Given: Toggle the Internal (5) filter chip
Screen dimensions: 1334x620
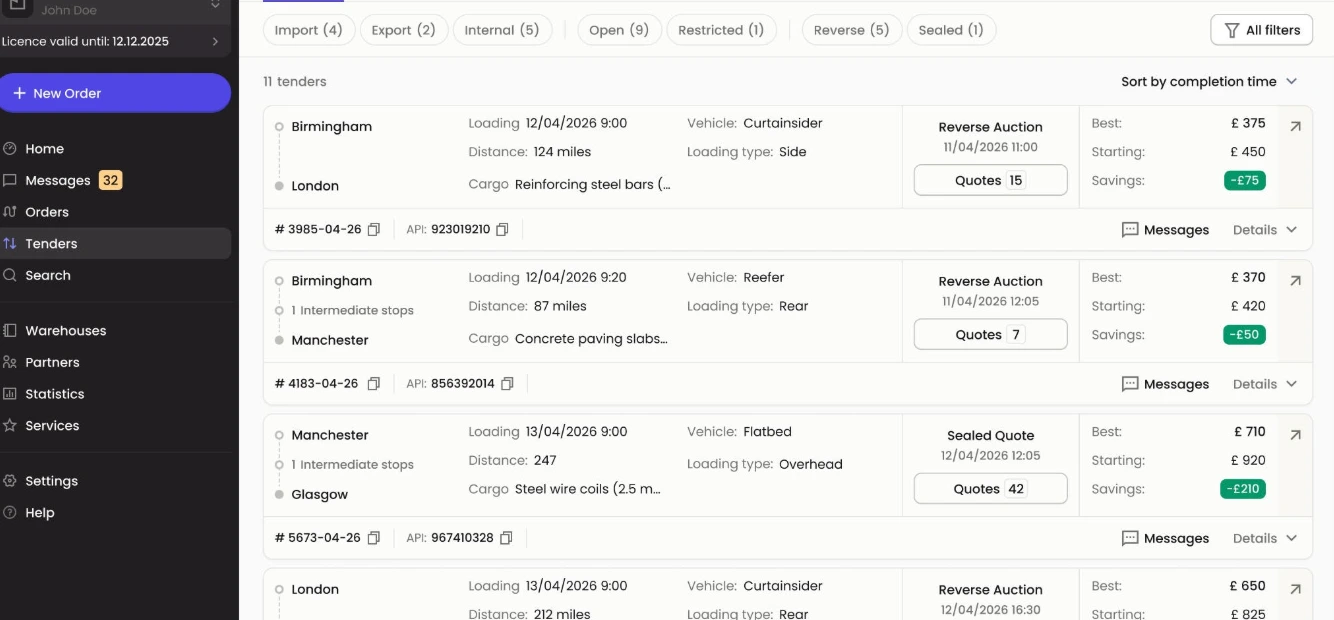Looking at the screenshot, I should [x=502, y=30].
